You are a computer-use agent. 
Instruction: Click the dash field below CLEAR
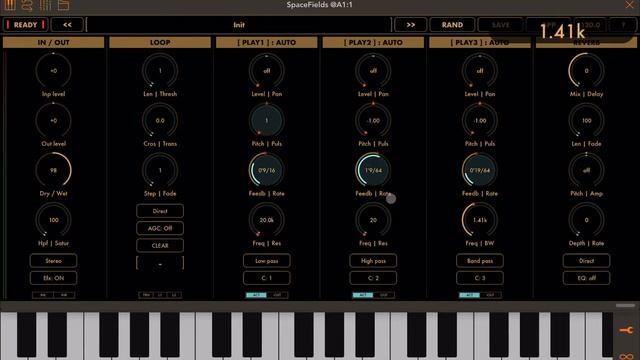pos(160,263)
